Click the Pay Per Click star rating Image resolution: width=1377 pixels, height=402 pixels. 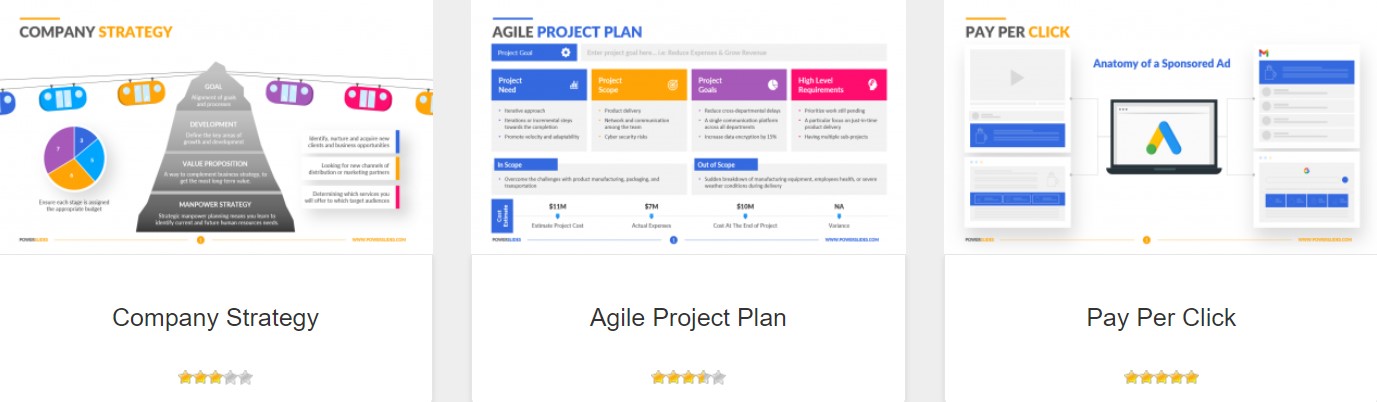[x=1161, y=378]
